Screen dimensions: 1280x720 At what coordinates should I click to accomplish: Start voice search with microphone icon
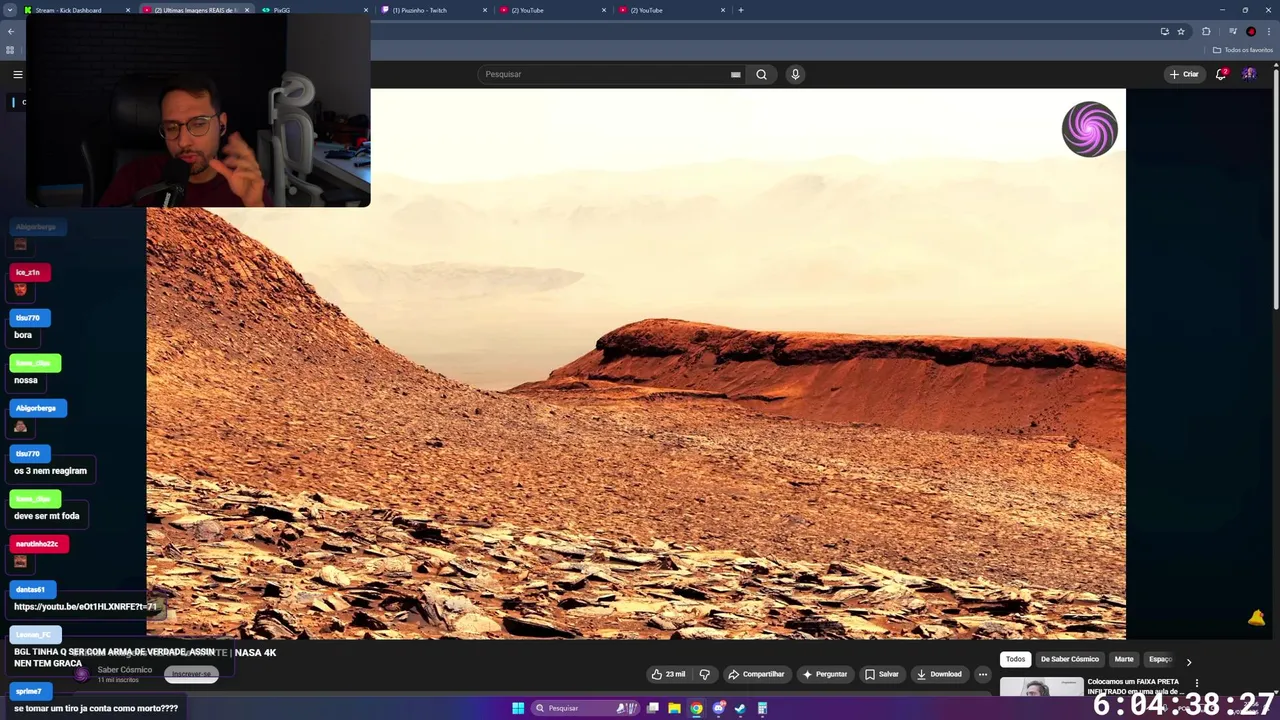pyautogui.click(x=795, y=74)
